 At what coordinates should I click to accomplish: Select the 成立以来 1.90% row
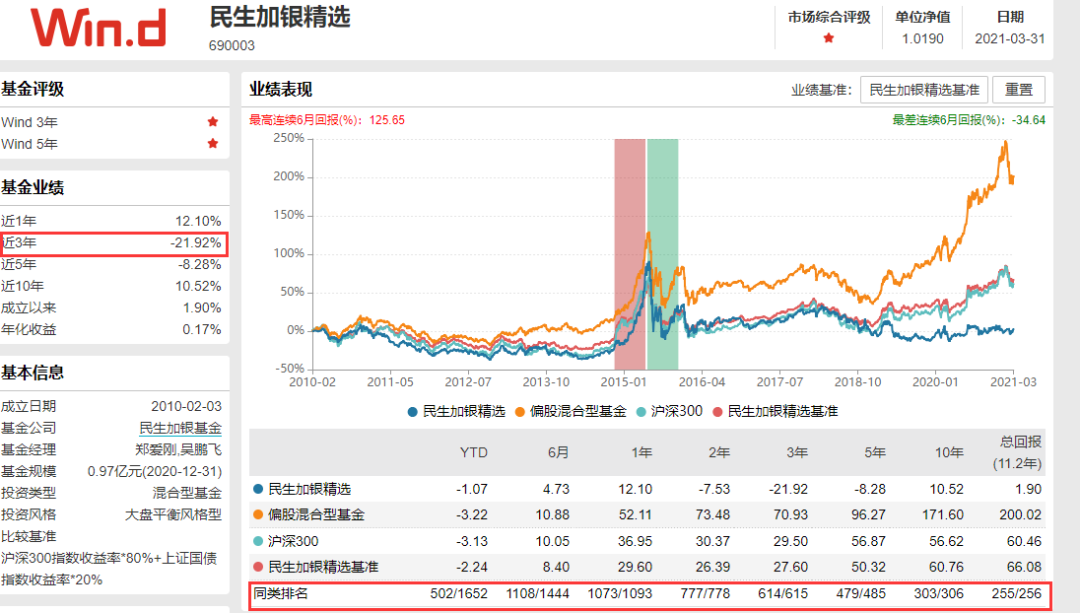[x=111, y=308]
